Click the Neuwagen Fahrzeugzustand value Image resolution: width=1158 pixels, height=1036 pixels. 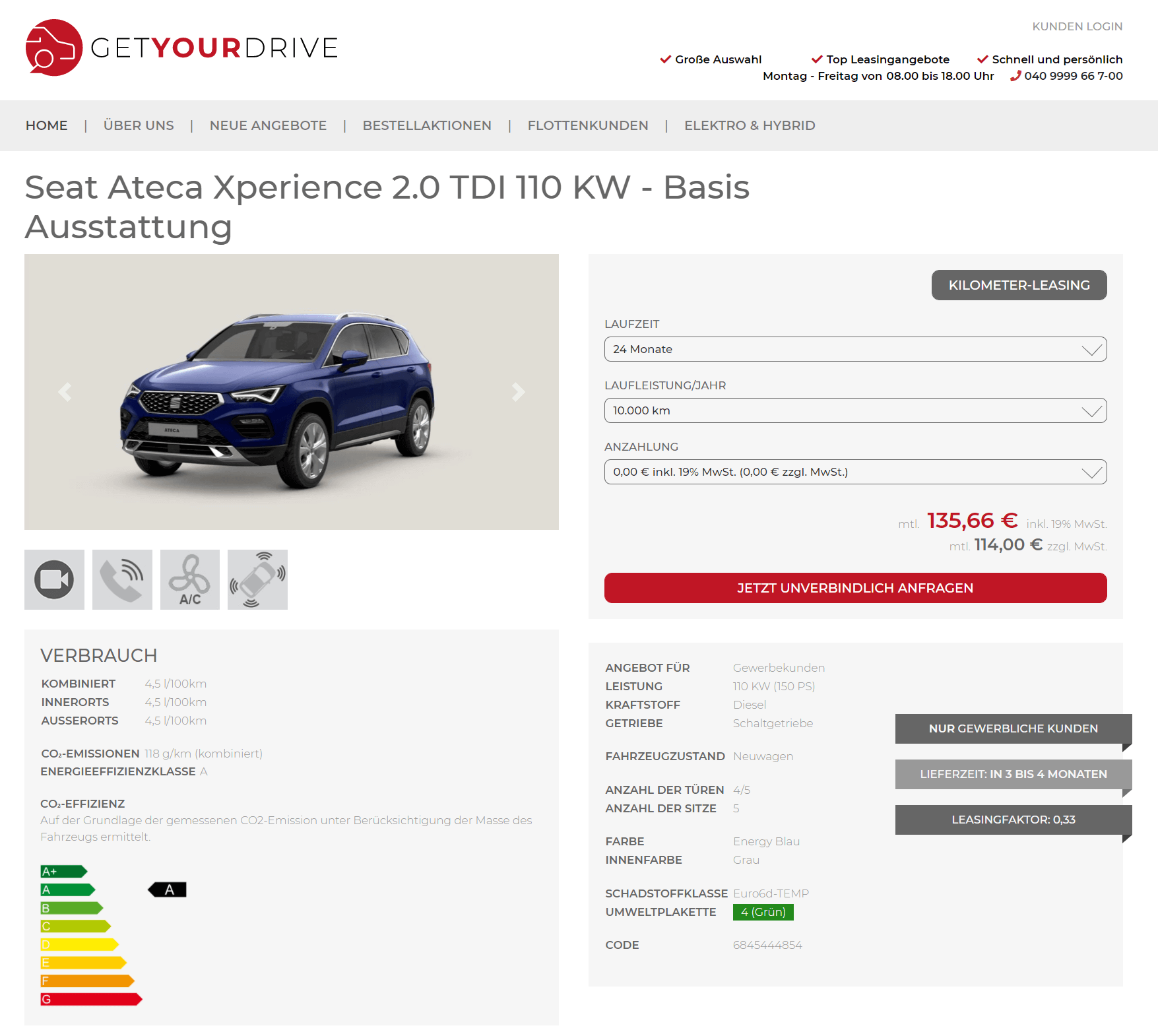pyautogui.click(x=763, y=756)
